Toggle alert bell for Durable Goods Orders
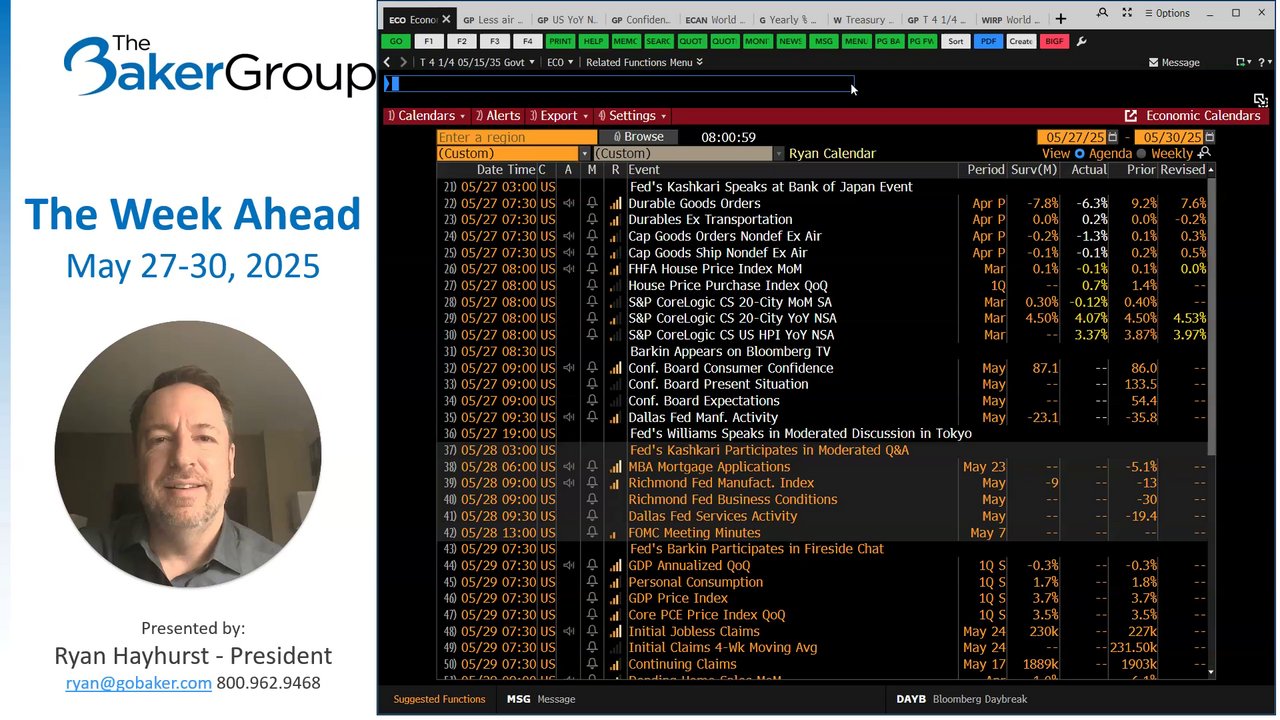The height and width of the screenshot is (720, 1280). pos(592,203)
